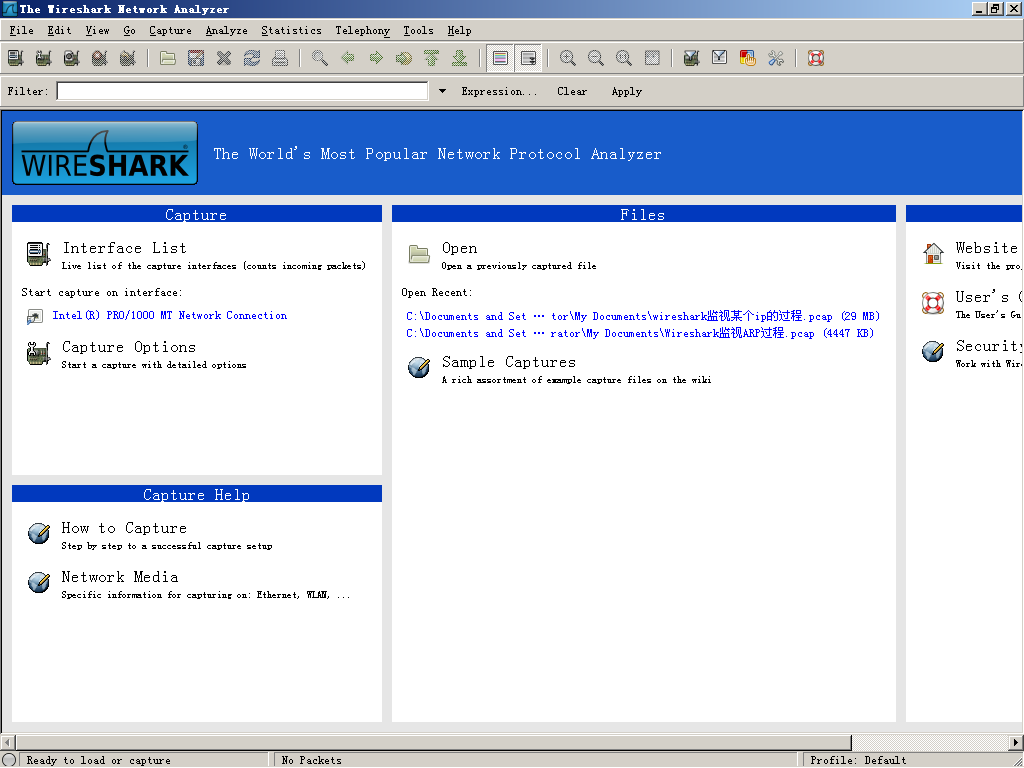Click the help lifebuoy toolbar icon
The height and width of the screenshot is (768, 1024).
(x=816, y=58)
